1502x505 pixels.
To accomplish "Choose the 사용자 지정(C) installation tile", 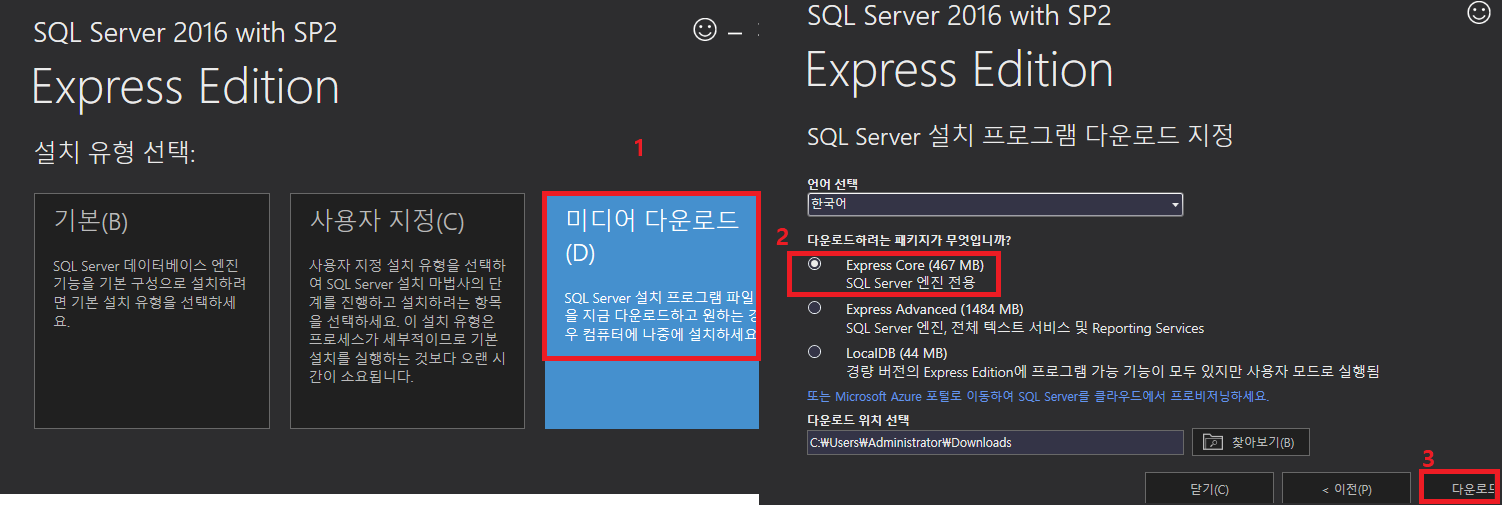I will pyautogui.click(x=408, y=311).
